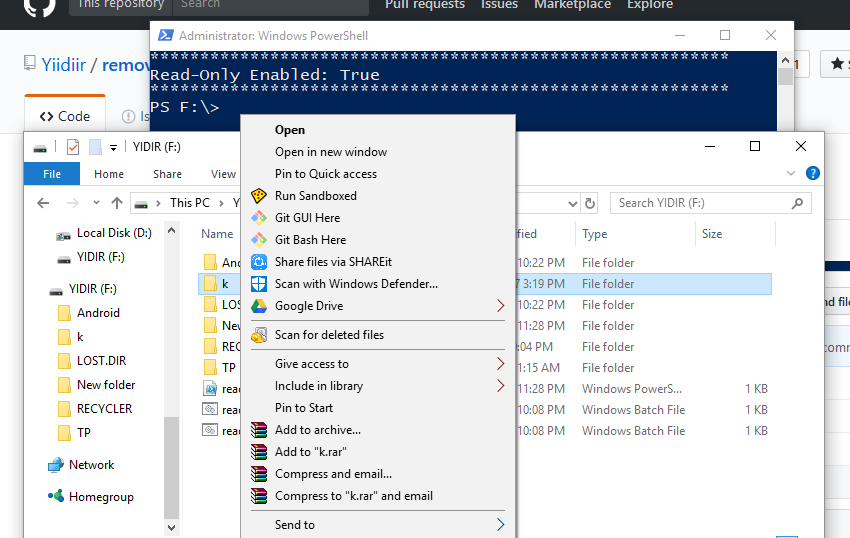Click the WinRAR icon beside Add to archive
850x538 pixels.
click(259, 430)
